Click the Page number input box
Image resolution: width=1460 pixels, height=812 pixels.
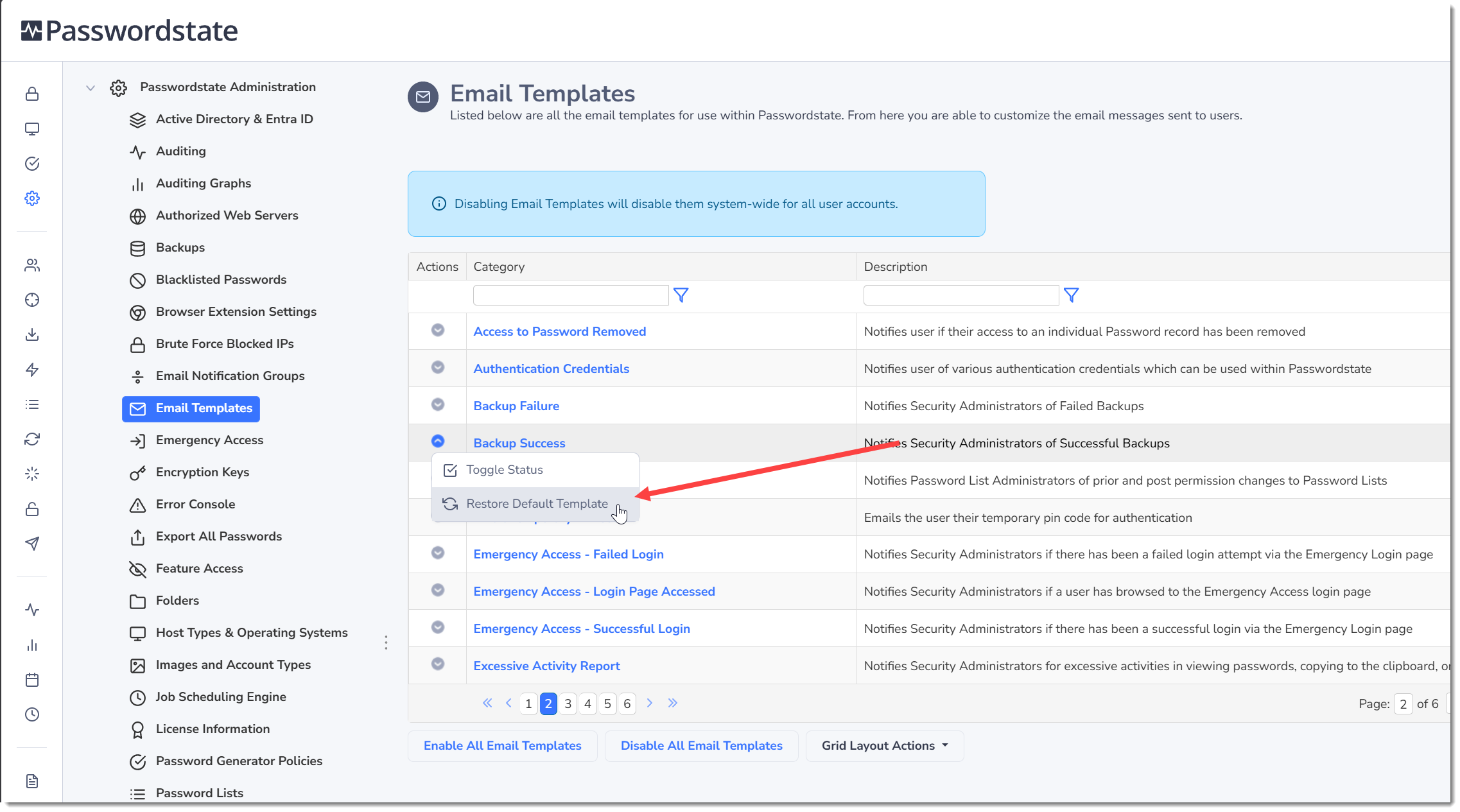(x=1403, y=704)
